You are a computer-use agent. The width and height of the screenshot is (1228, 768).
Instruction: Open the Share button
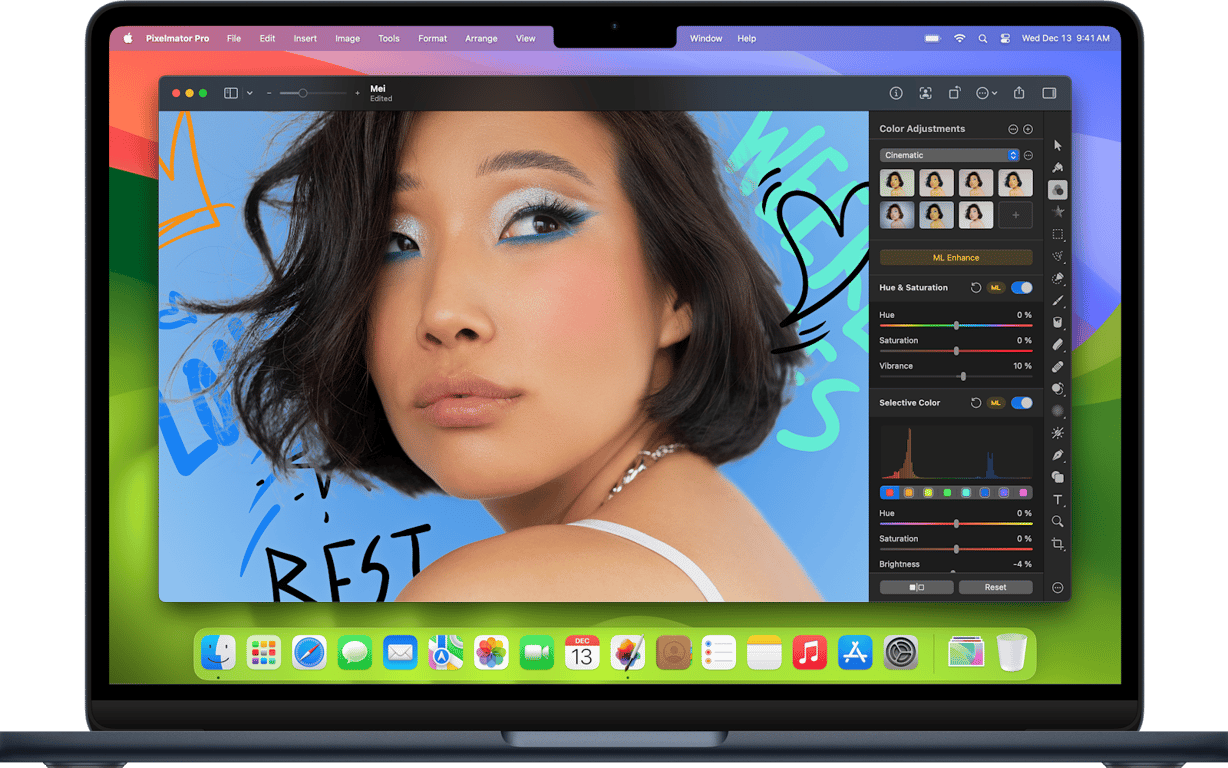click(x=1019, y=92)
